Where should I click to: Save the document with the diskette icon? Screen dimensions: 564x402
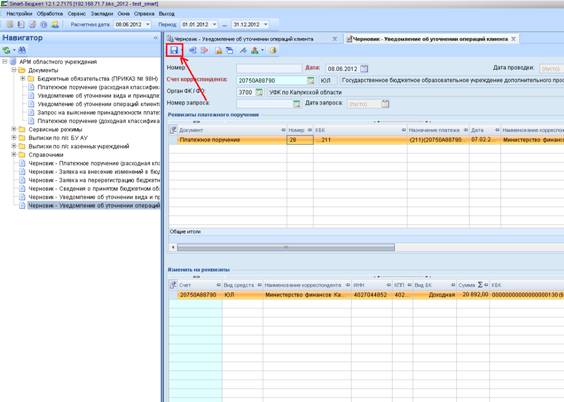[x=174, y=50]
